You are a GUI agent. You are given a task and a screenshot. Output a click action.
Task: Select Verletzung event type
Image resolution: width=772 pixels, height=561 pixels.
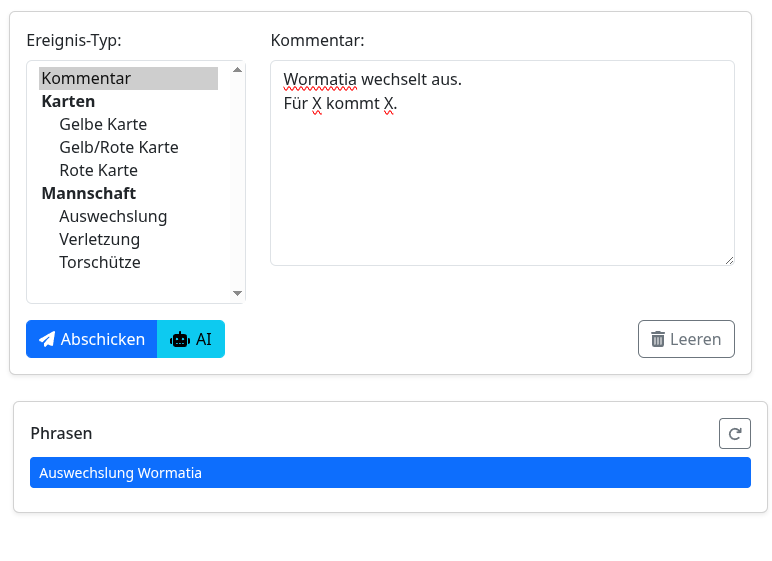100,239
